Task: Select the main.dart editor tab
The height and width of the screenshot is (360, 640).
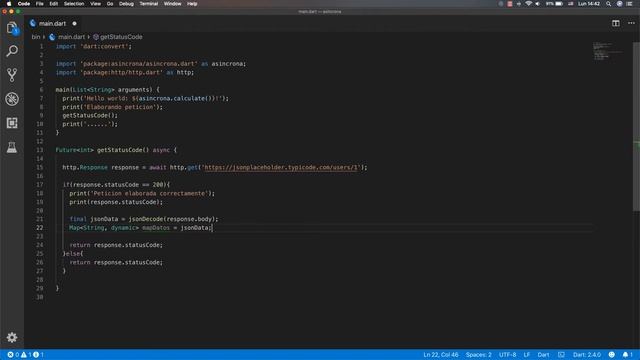Action: coord(53,23)
